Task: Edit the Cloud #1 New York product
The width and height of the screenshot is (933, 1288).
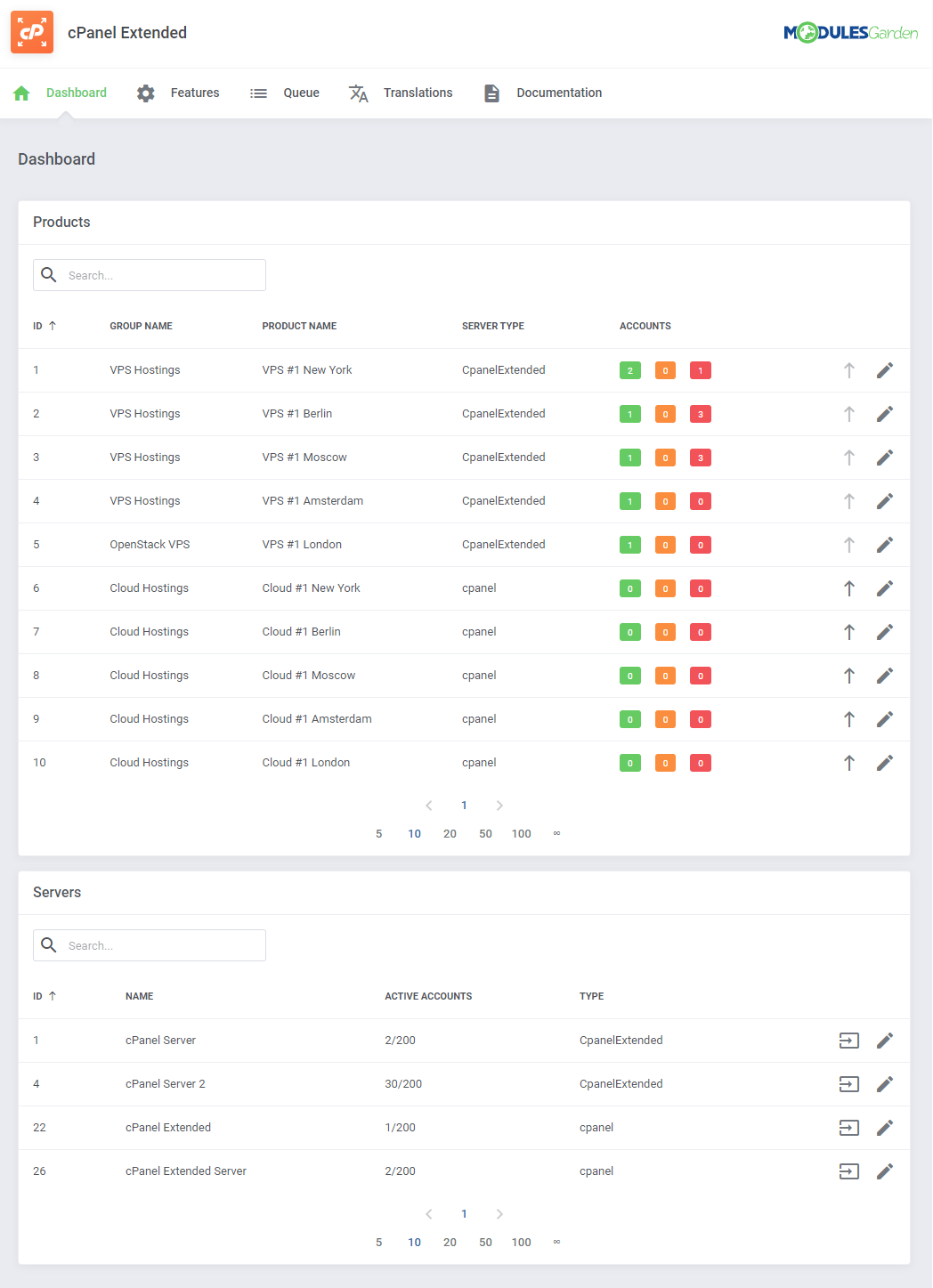Action: (x=885, y=588)
